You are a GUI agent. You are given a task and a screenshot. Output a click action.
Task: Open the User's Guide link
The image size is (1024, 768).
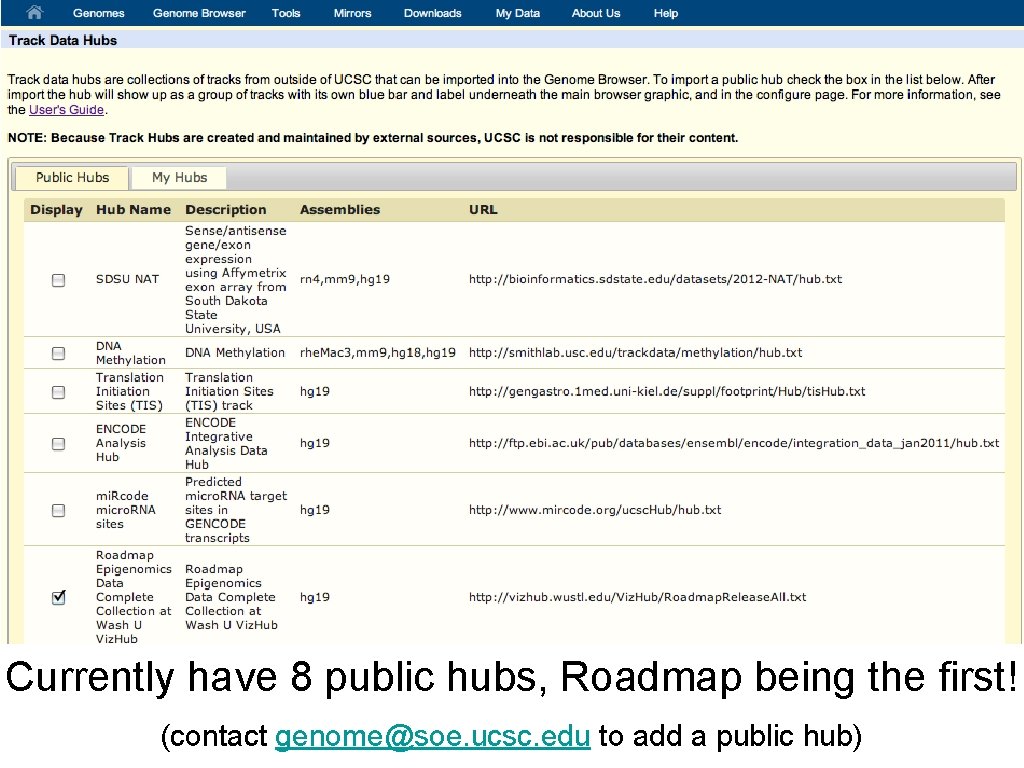(x=66, y=109)
